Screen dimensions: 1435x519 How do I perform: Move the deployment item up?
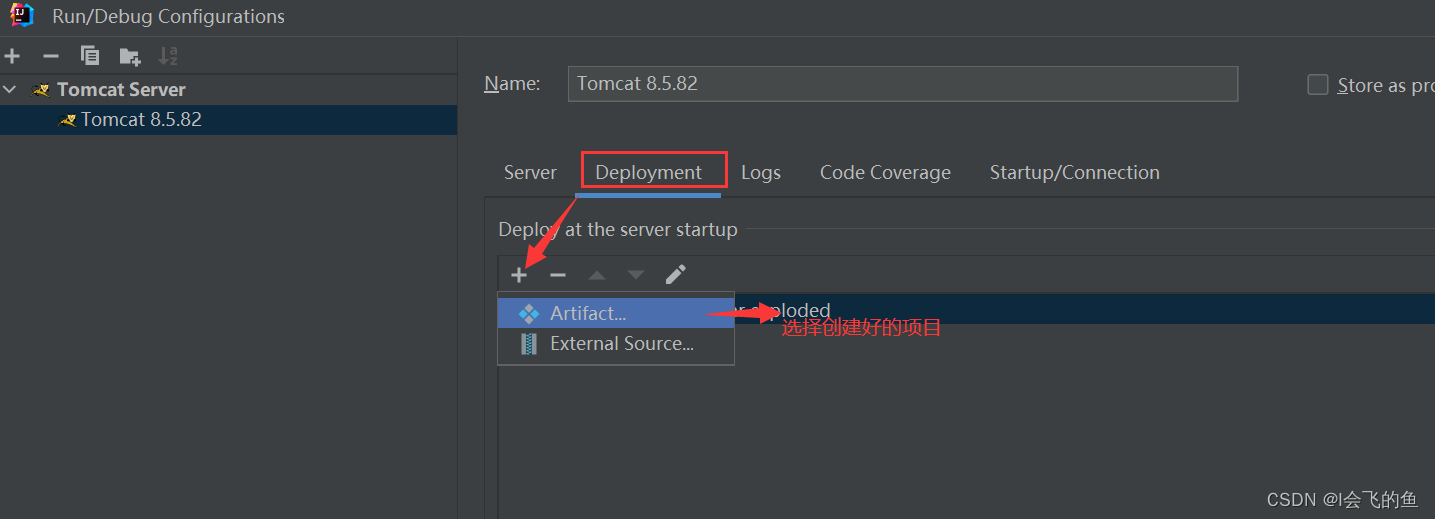597,275
